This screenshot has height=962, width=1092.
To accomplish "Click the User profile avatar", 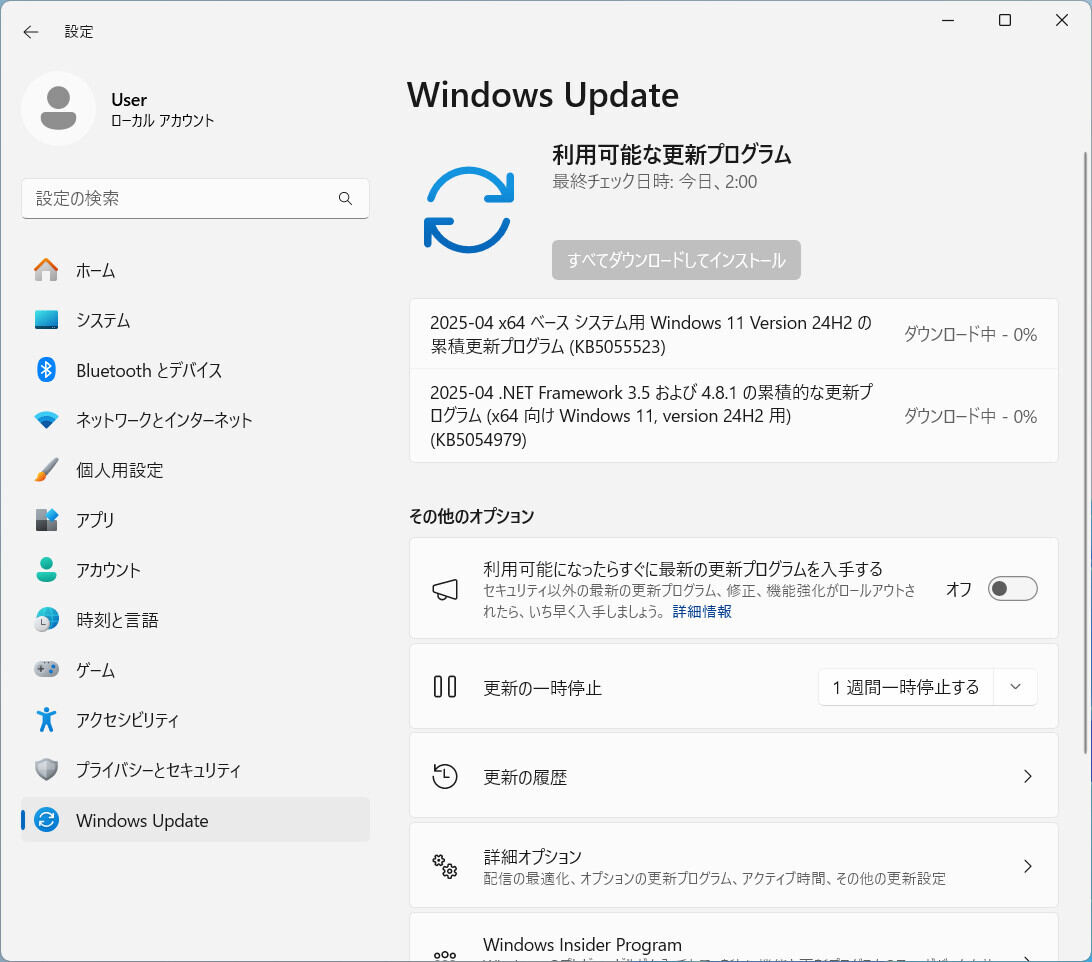I will (x=58, y=108).
